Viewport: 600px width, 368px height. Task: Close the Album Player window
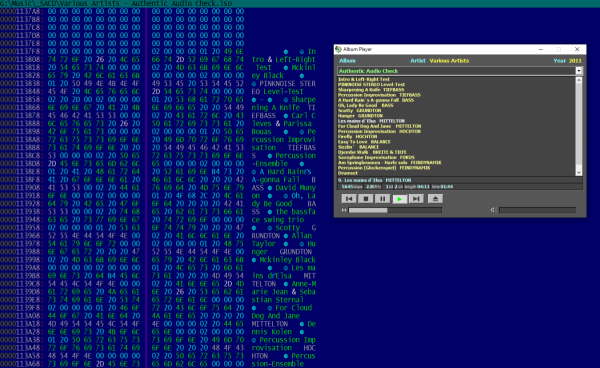[x=577, y=49]
